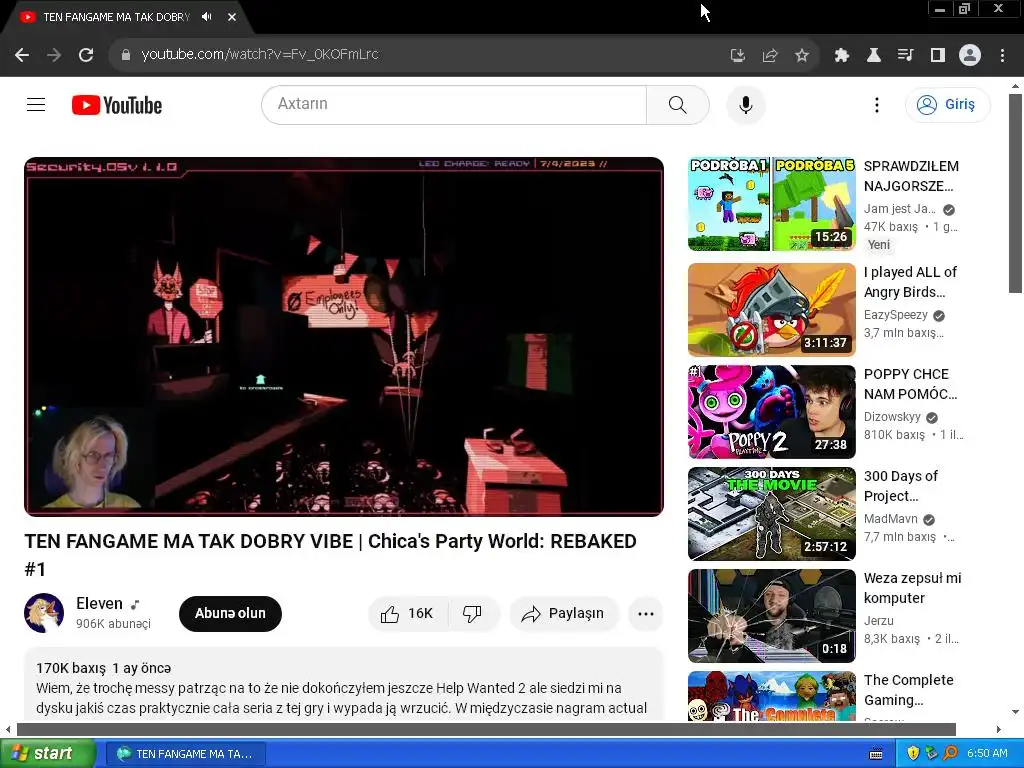Click the Giriş sign-in button
The width and height of the screenshot is (1024, 768).
(947, 104)
